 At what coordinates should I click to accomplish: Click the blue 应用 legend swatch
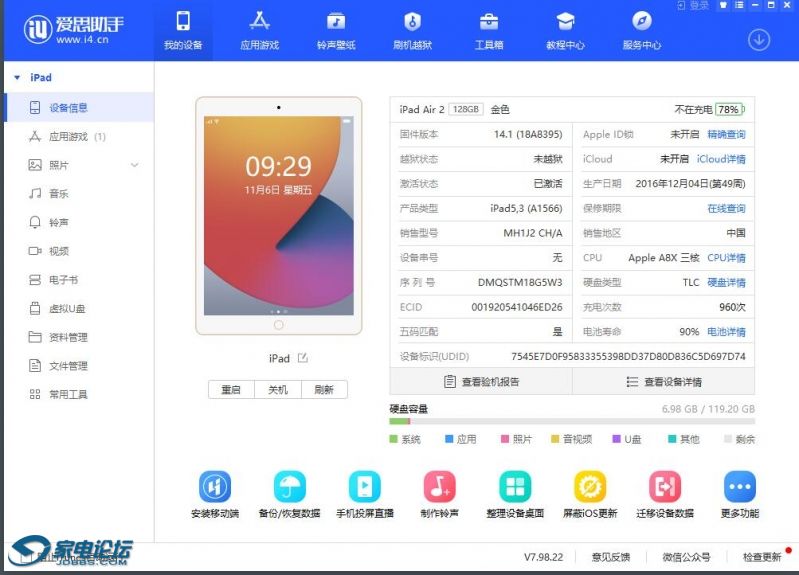point(449,439)
